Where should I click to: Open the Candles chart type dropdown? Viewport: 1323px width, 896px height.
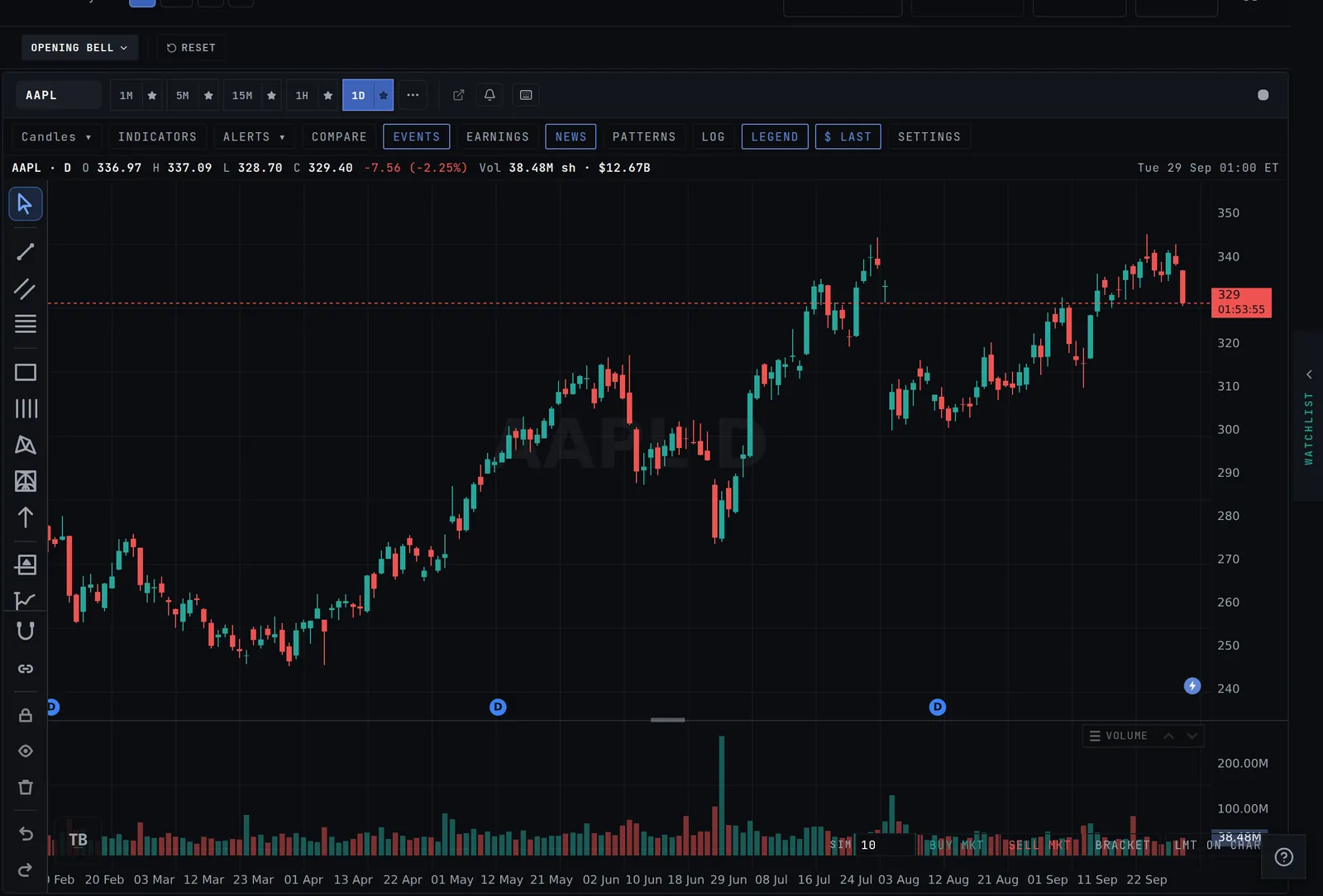(56, 137)
